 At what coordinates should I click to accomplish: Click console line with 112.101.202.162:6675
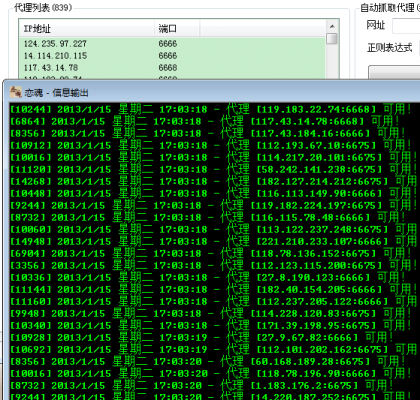214,349
